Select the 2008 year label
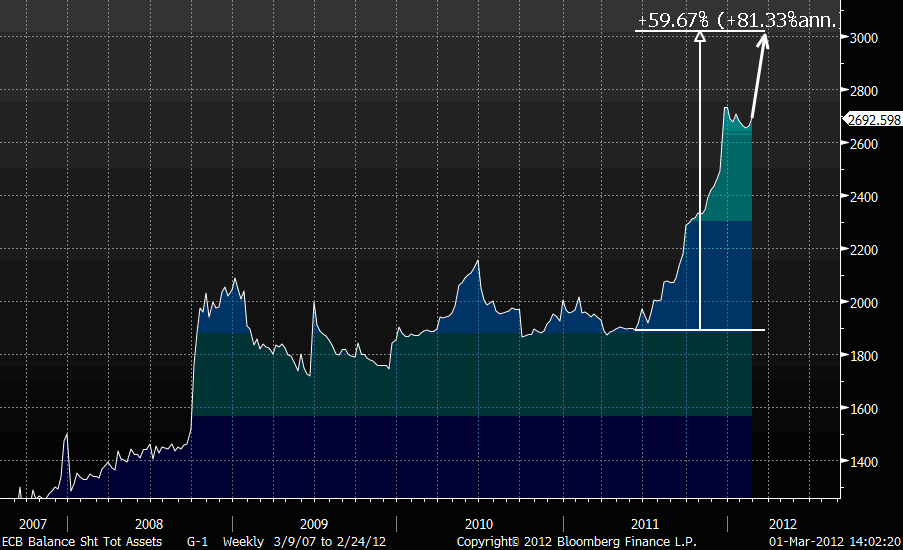This screenshot has height=550, width=903. pos(149,524)
